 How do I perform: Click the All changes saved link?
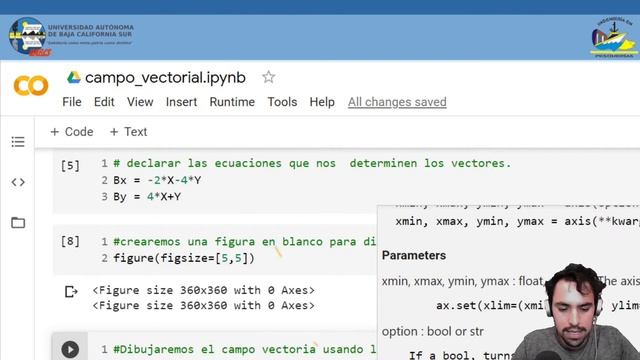(397, 102)
